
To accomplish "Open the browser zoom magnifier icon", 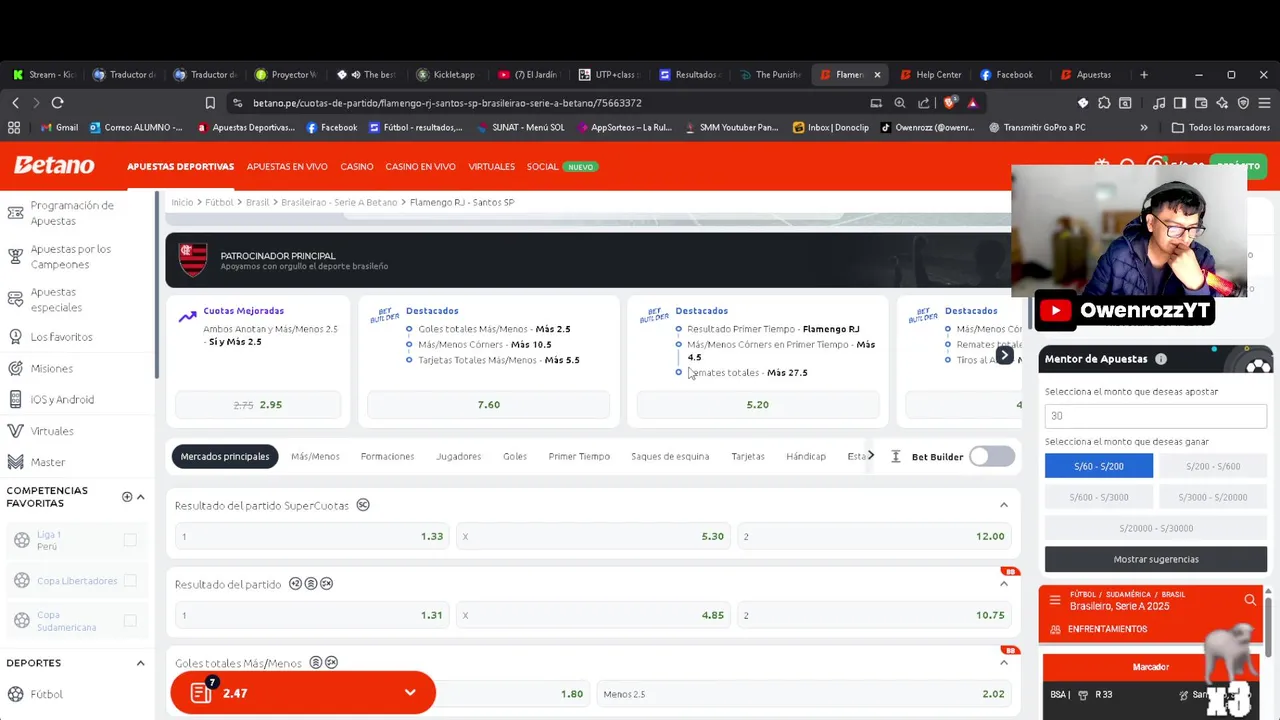I will tap(899, 103).
